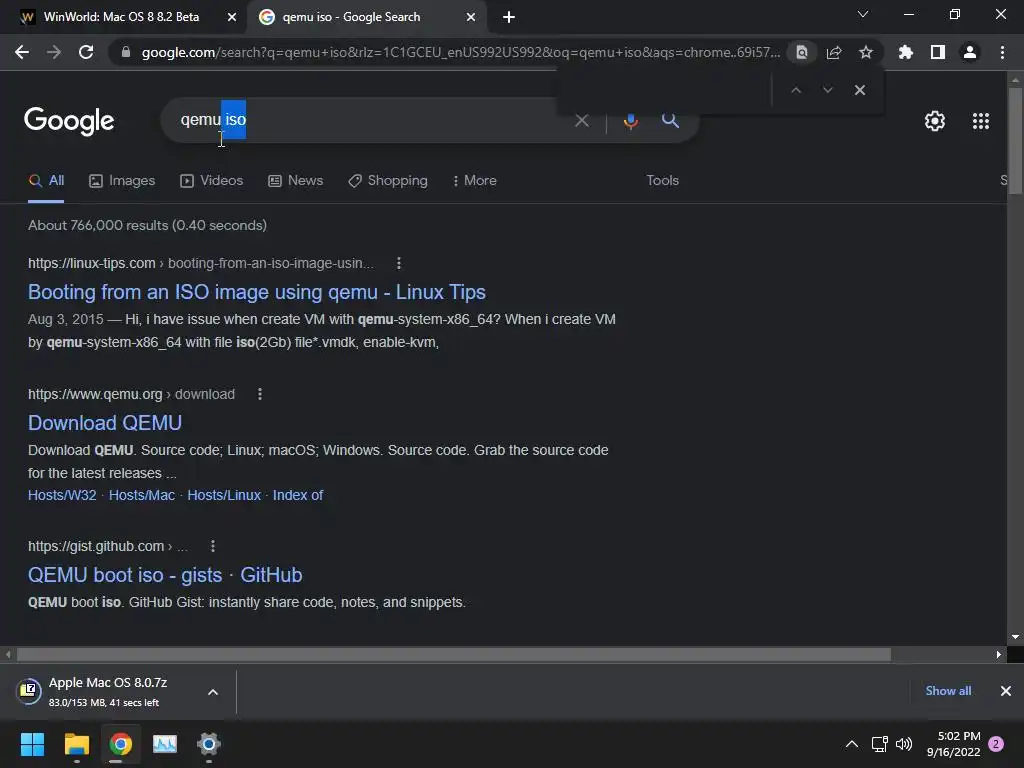Open options for linux-tips.com result

point(399,263)
